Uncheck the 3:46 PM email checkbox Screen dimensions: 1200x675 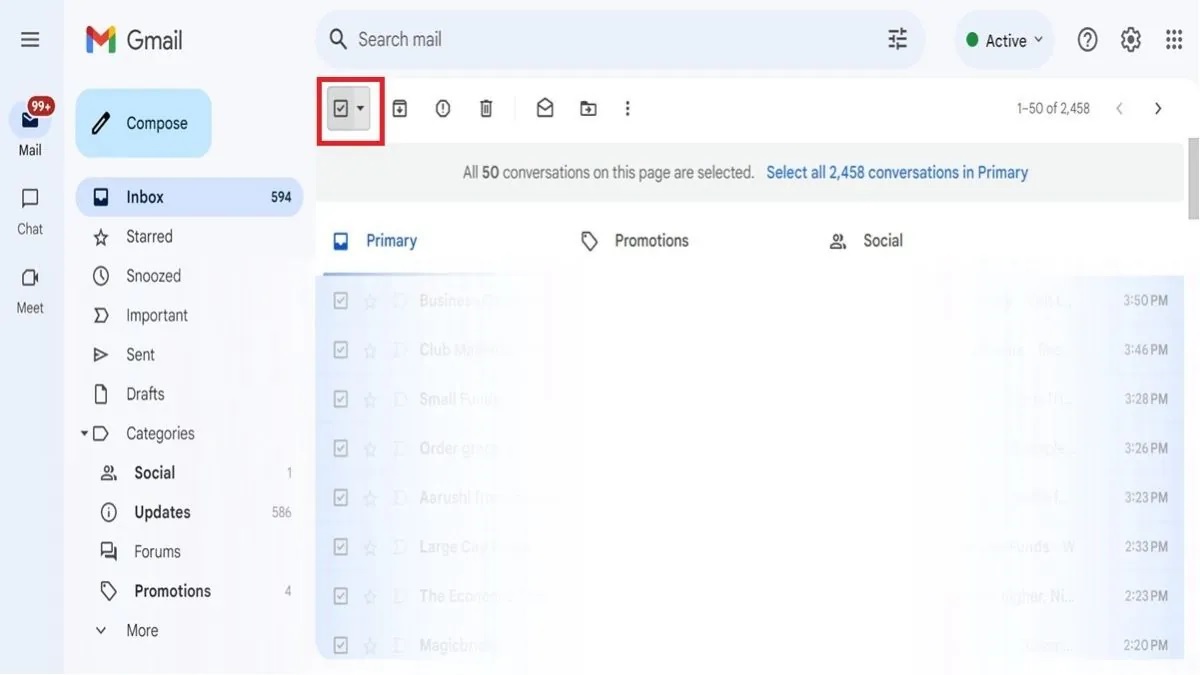pyautogui.click(x=341, y=350)
